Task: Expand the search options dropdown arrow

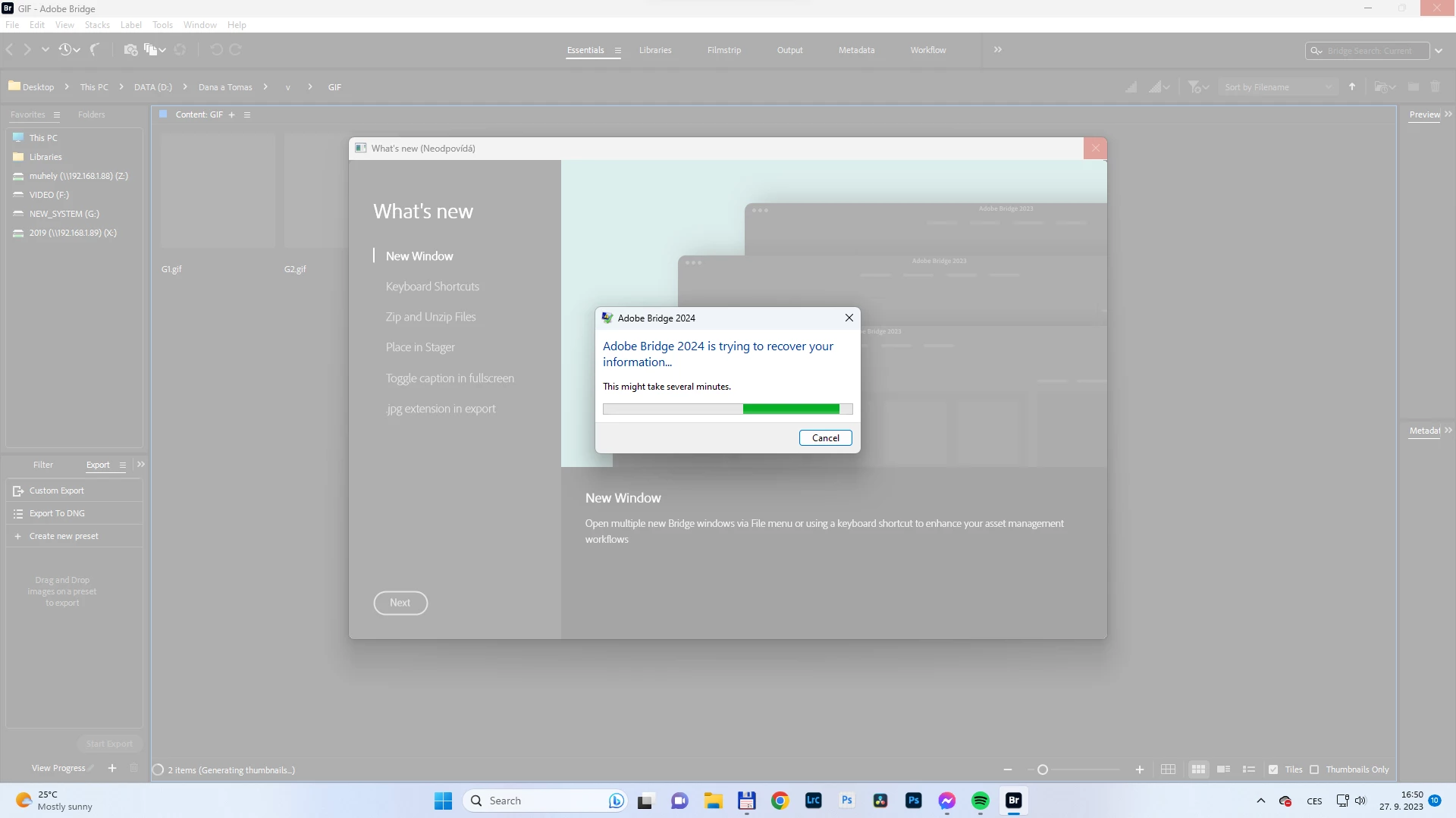Action: [1439, 51]
